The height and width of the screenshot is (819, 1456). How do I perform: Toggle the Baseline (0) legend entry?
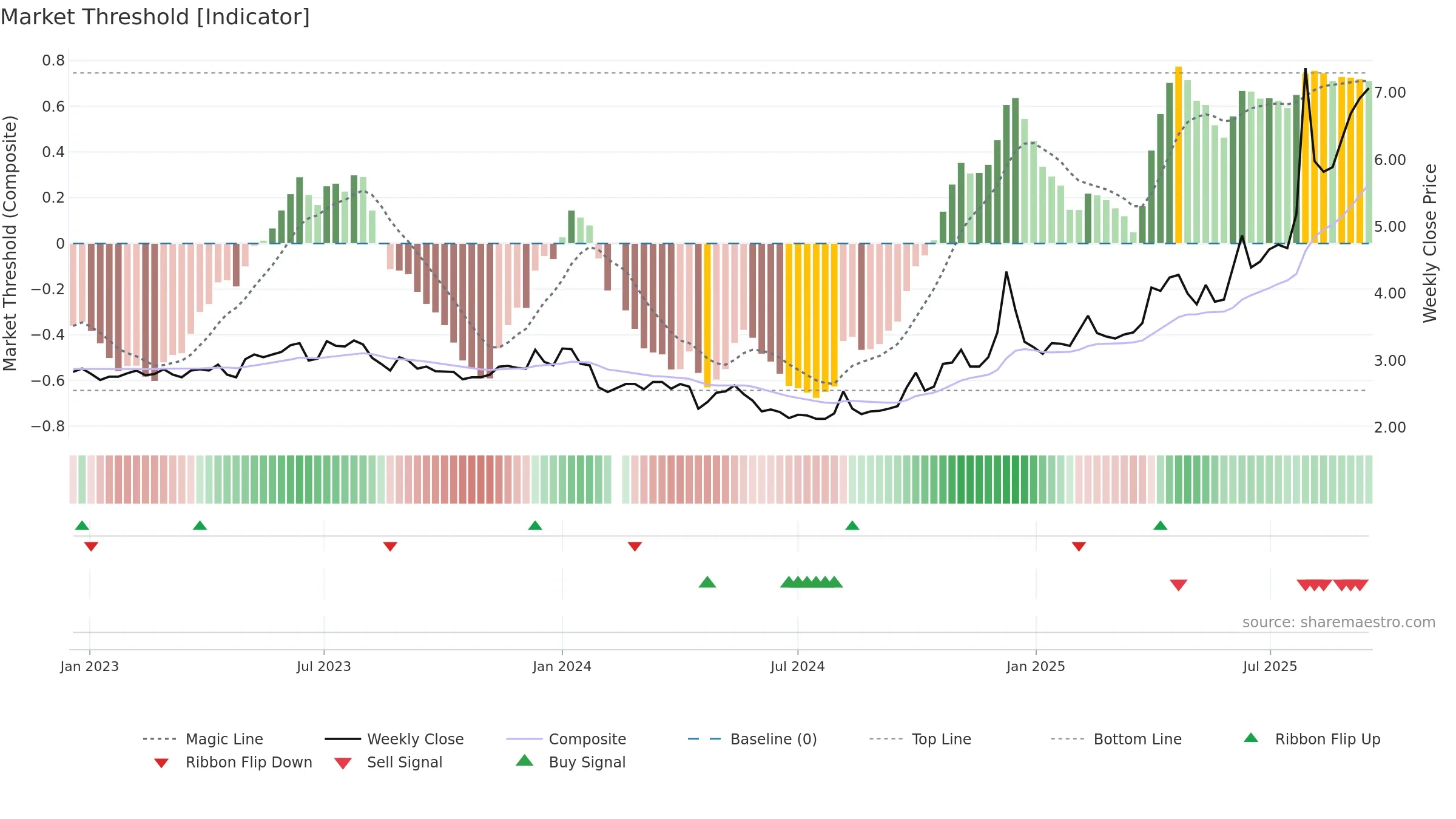pyautogui.click(x=752, y=739)
